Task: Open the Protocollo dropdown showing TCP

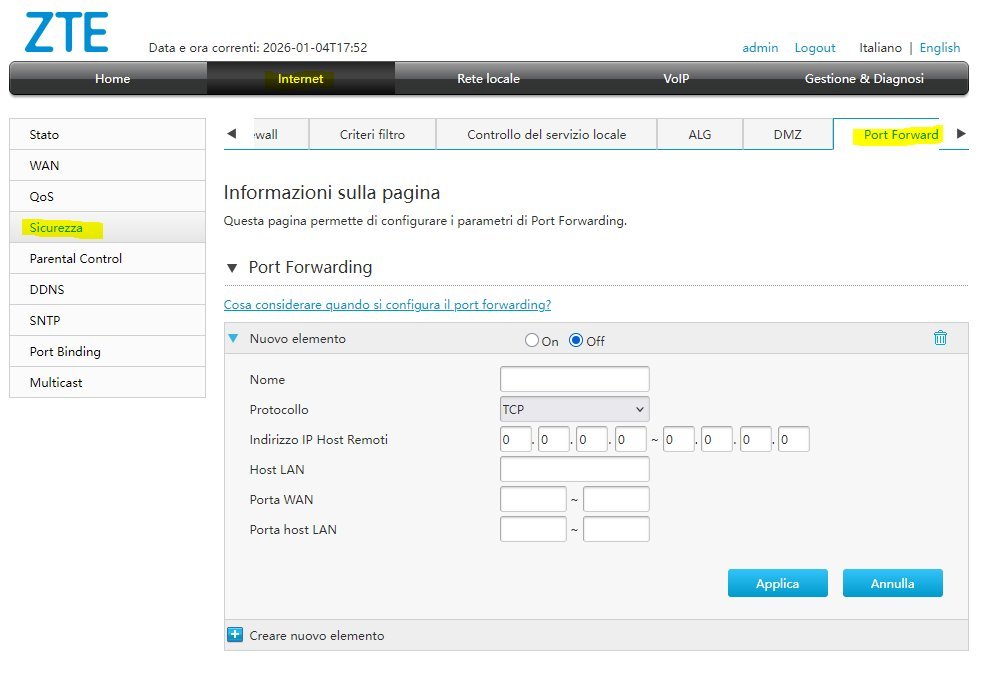Action: pyautogui.click(x=573, y=408)
